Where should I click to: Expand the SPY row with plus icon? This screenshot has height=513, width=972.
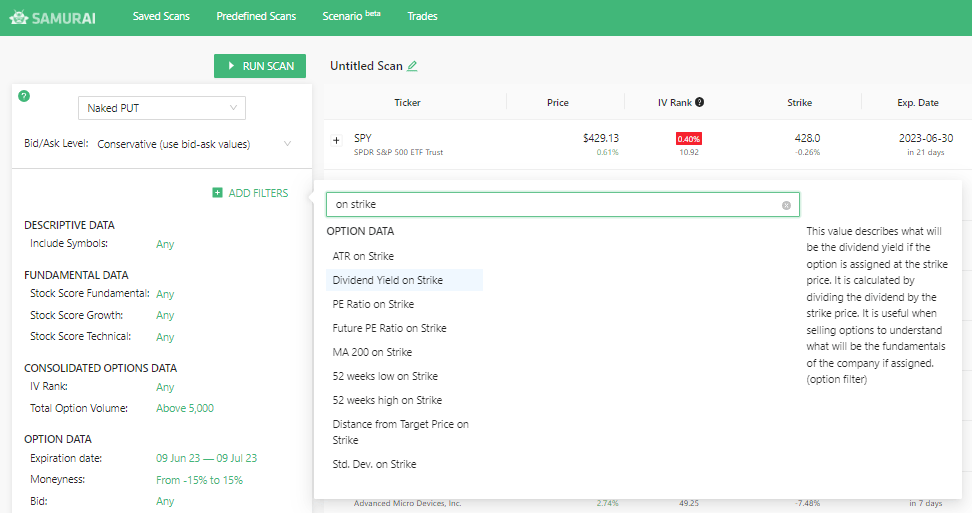tap(336, 140)
